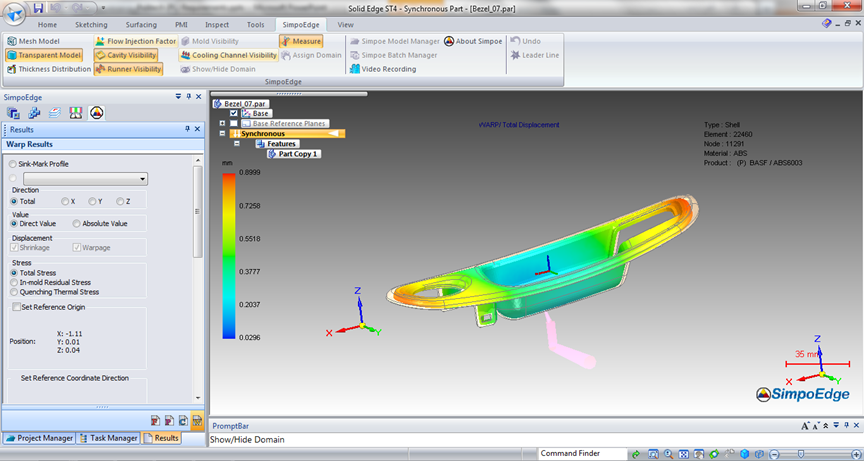Select X direction radio button
Image resolution: width=864 pixels, height=461 pixels.
click(65, 202)
